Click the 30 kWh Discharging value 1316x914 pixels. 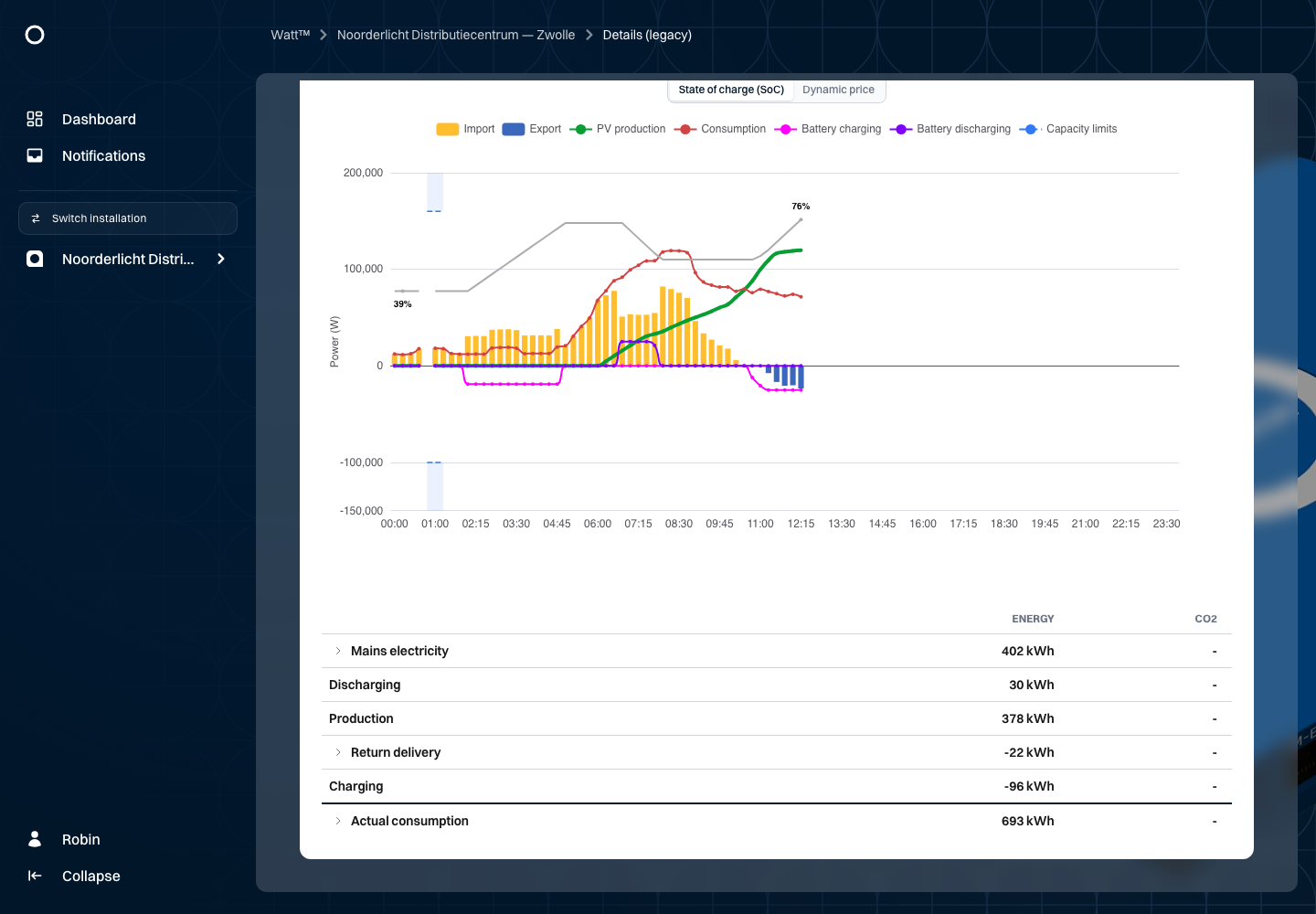pyautogui.click(x=1032, y=685)
